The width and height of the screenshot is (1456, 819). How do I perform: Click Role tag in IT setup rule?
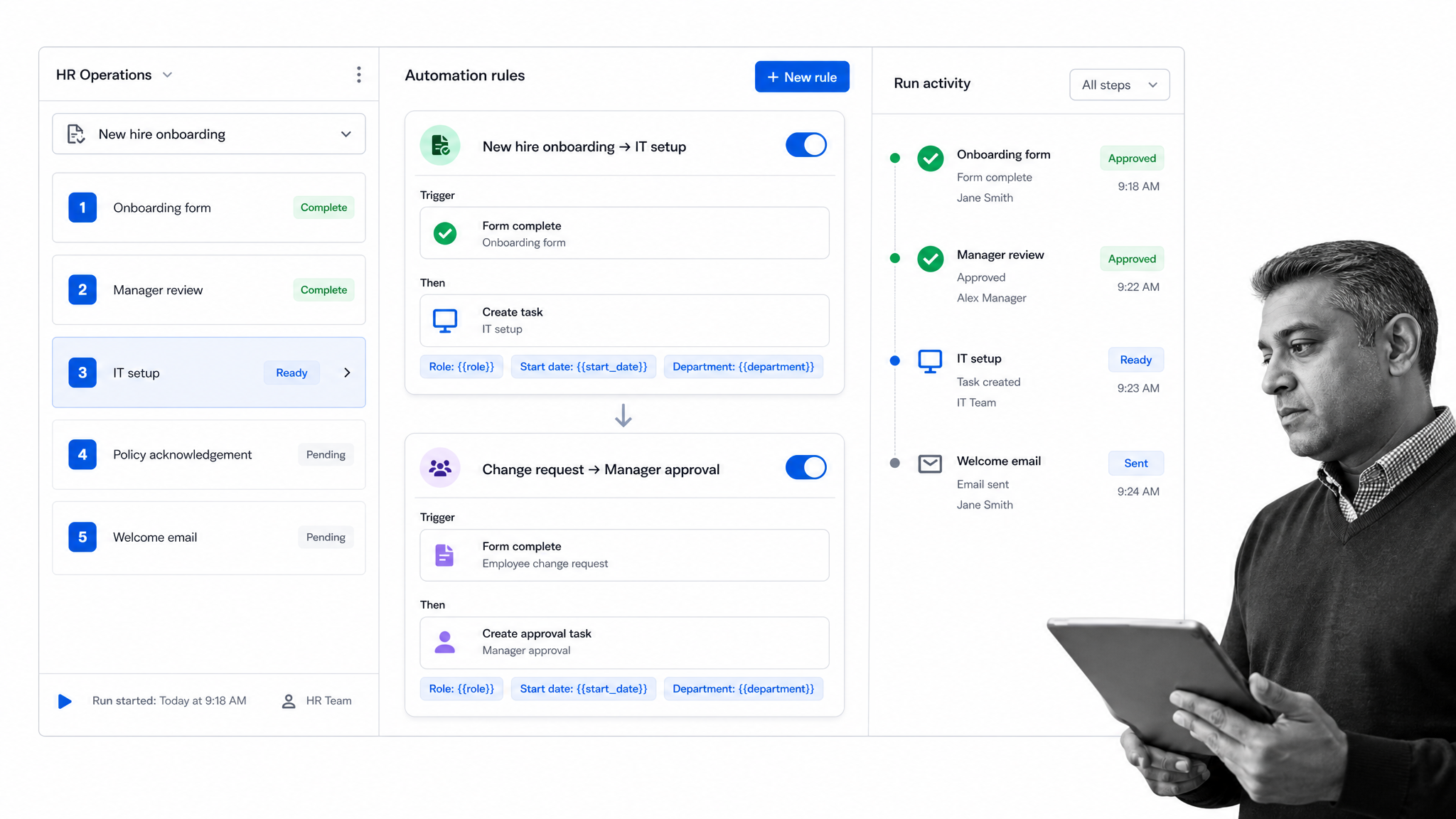tap(461, 367)
